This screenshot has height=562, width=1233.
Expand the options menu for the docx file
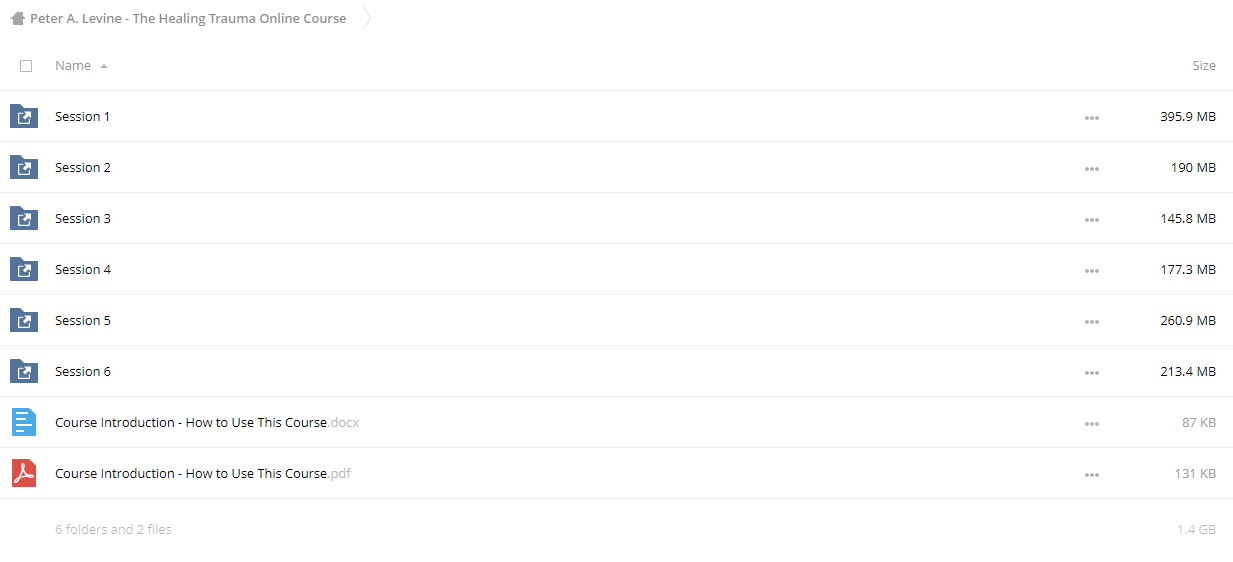click(1091, 424)
